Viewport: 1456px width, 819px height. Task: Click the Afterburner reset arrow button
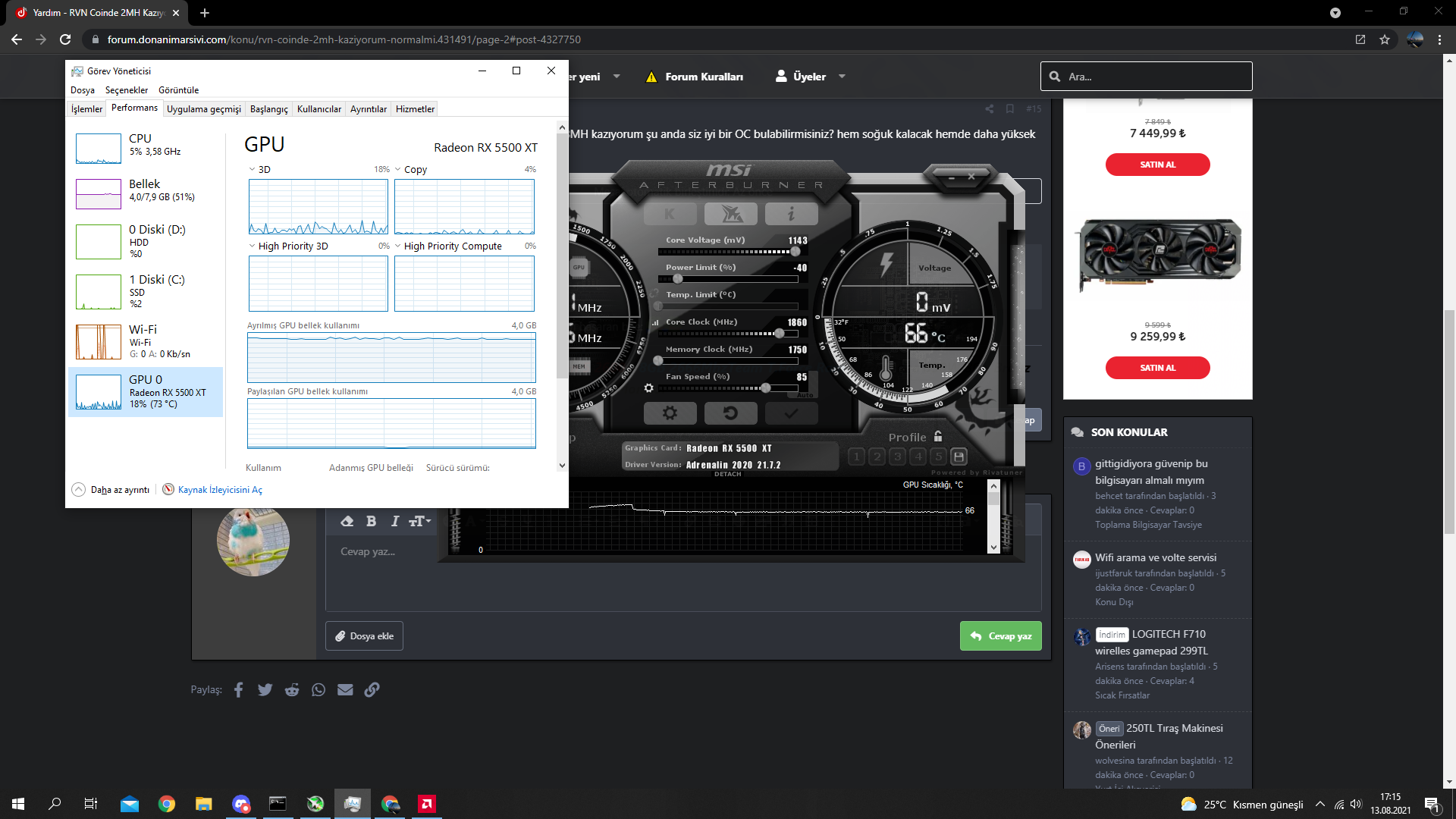tap(730, 413)
